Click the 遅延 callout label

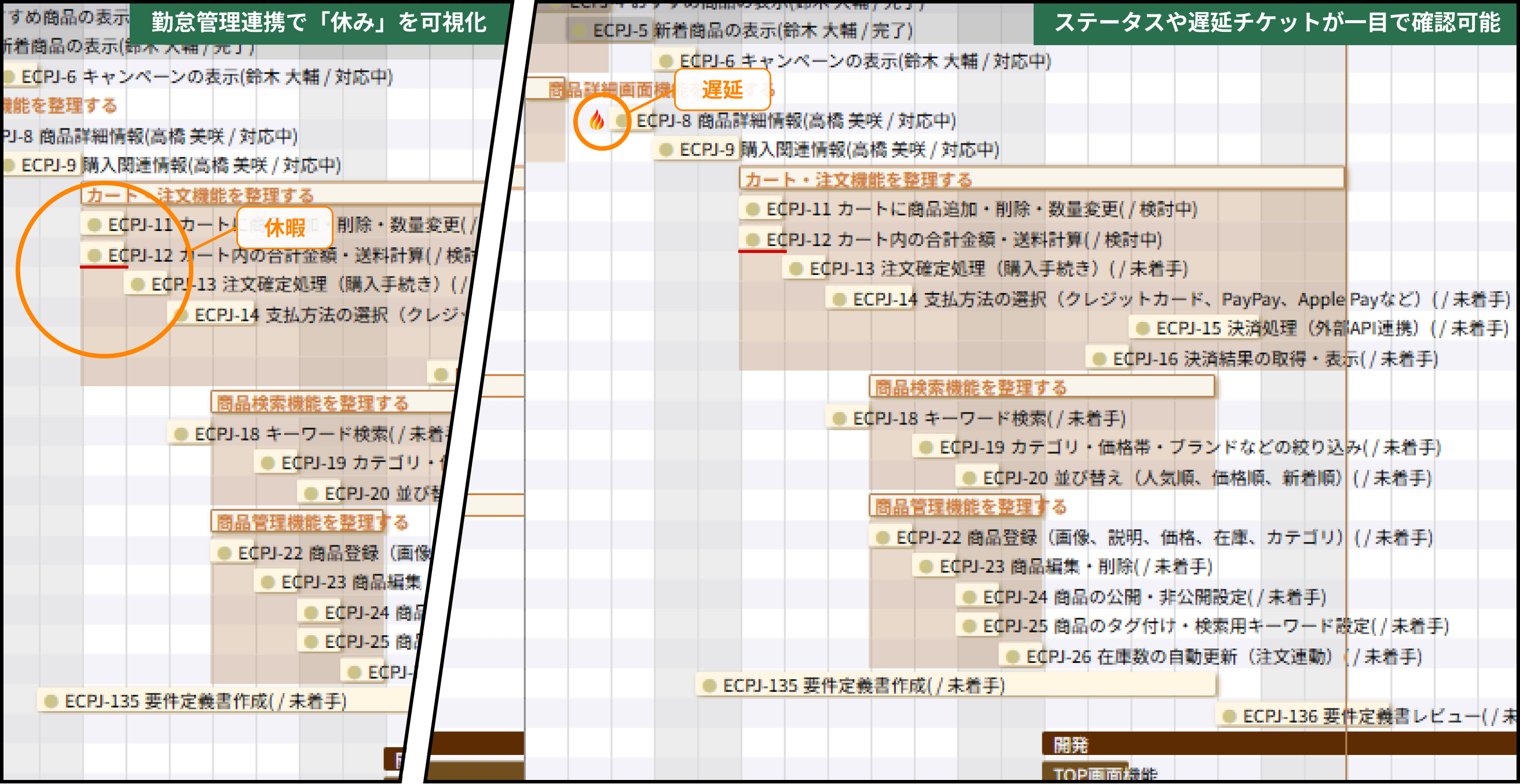point(721,90)
